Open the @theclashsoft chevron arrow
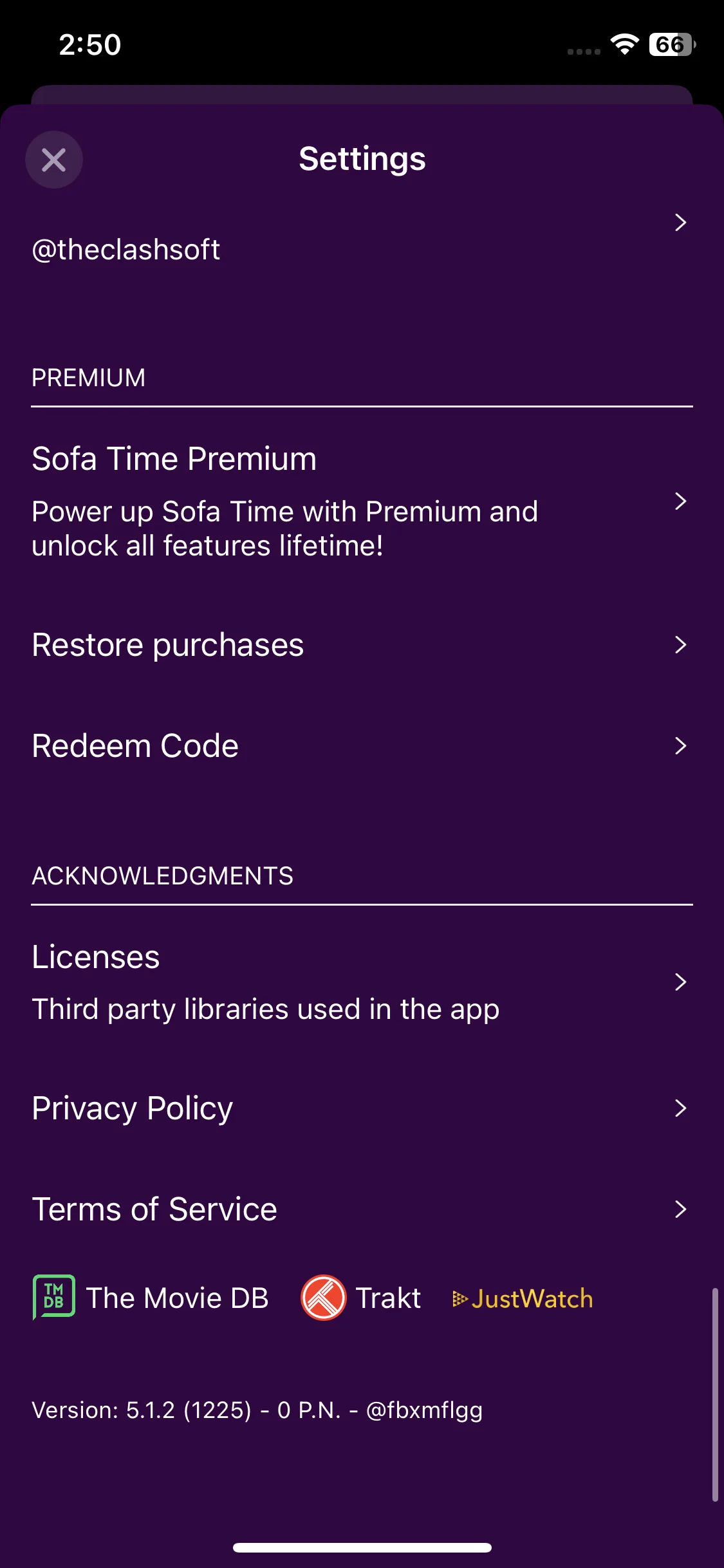This screenshot has width=724, height=1568. pos(680,223)
